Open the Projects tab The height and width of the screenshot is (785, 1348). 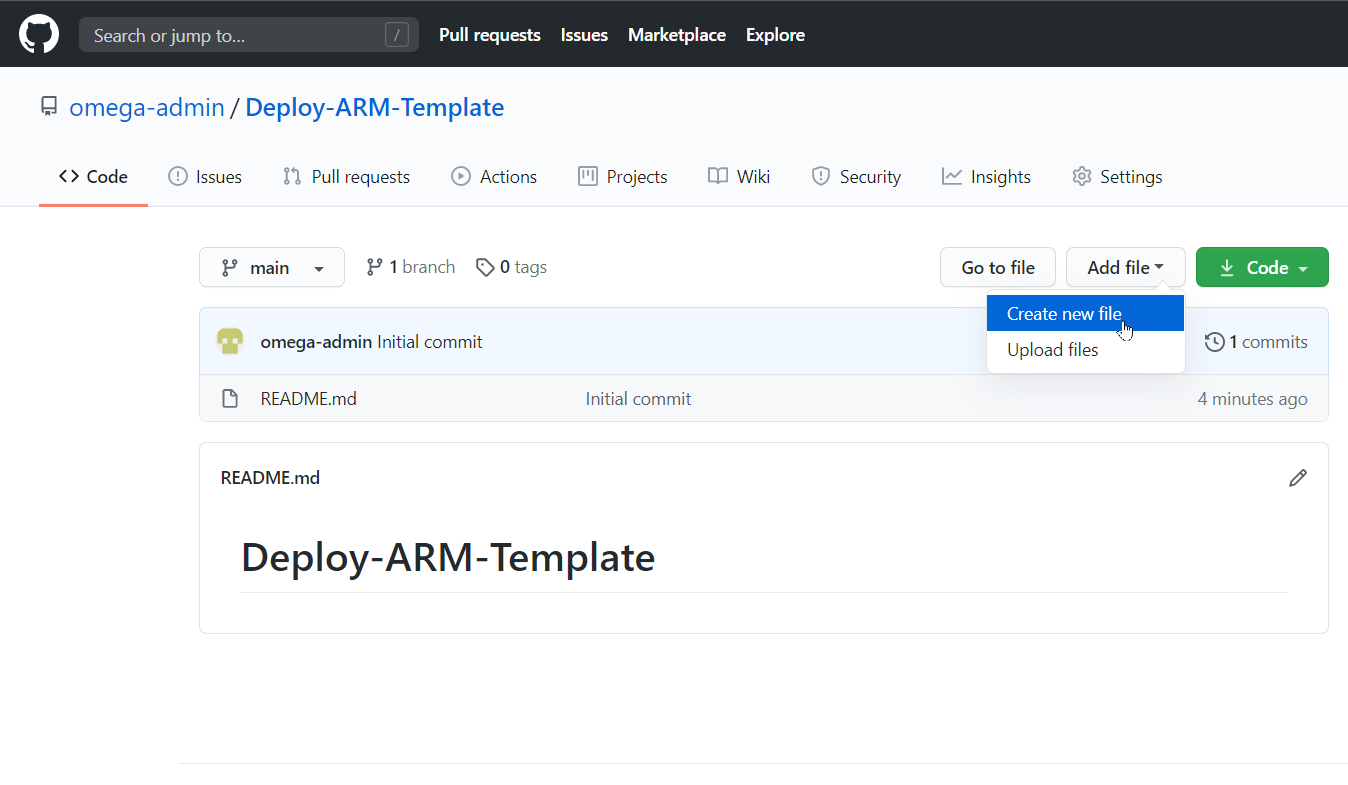622,177
